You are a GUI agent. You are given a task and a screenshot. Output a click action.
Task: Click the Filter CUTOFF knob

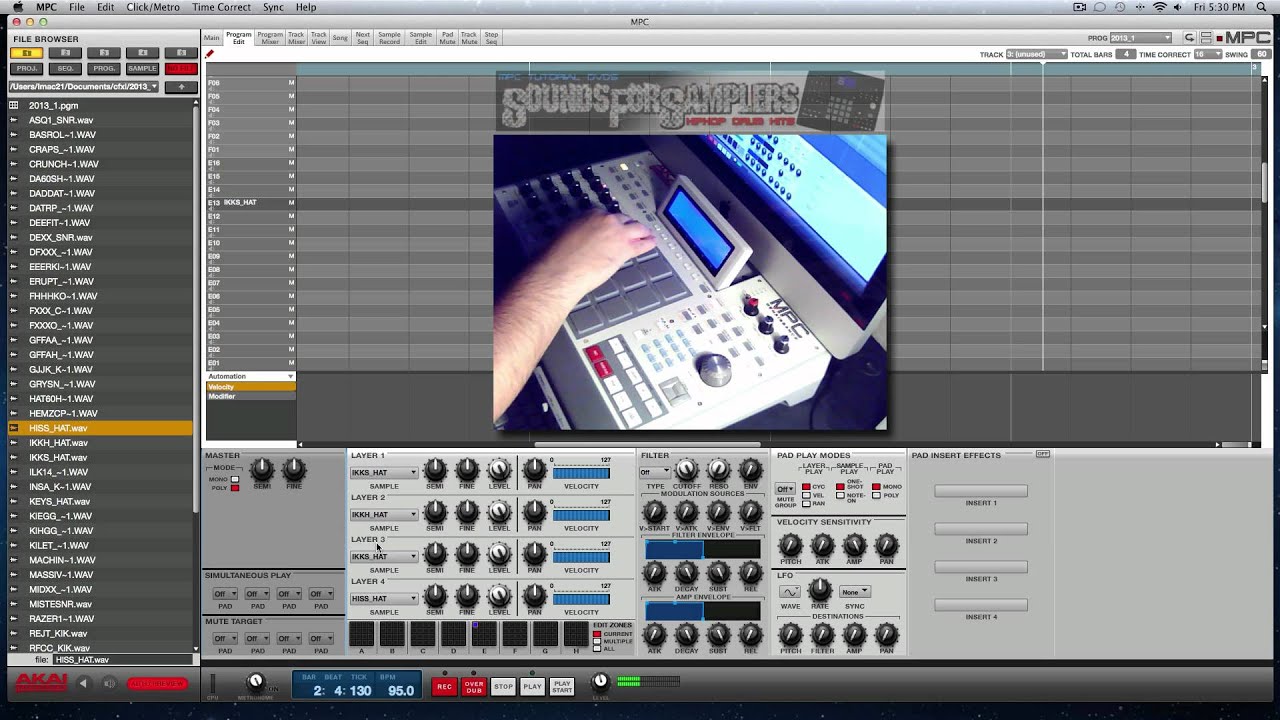[686, 470]
